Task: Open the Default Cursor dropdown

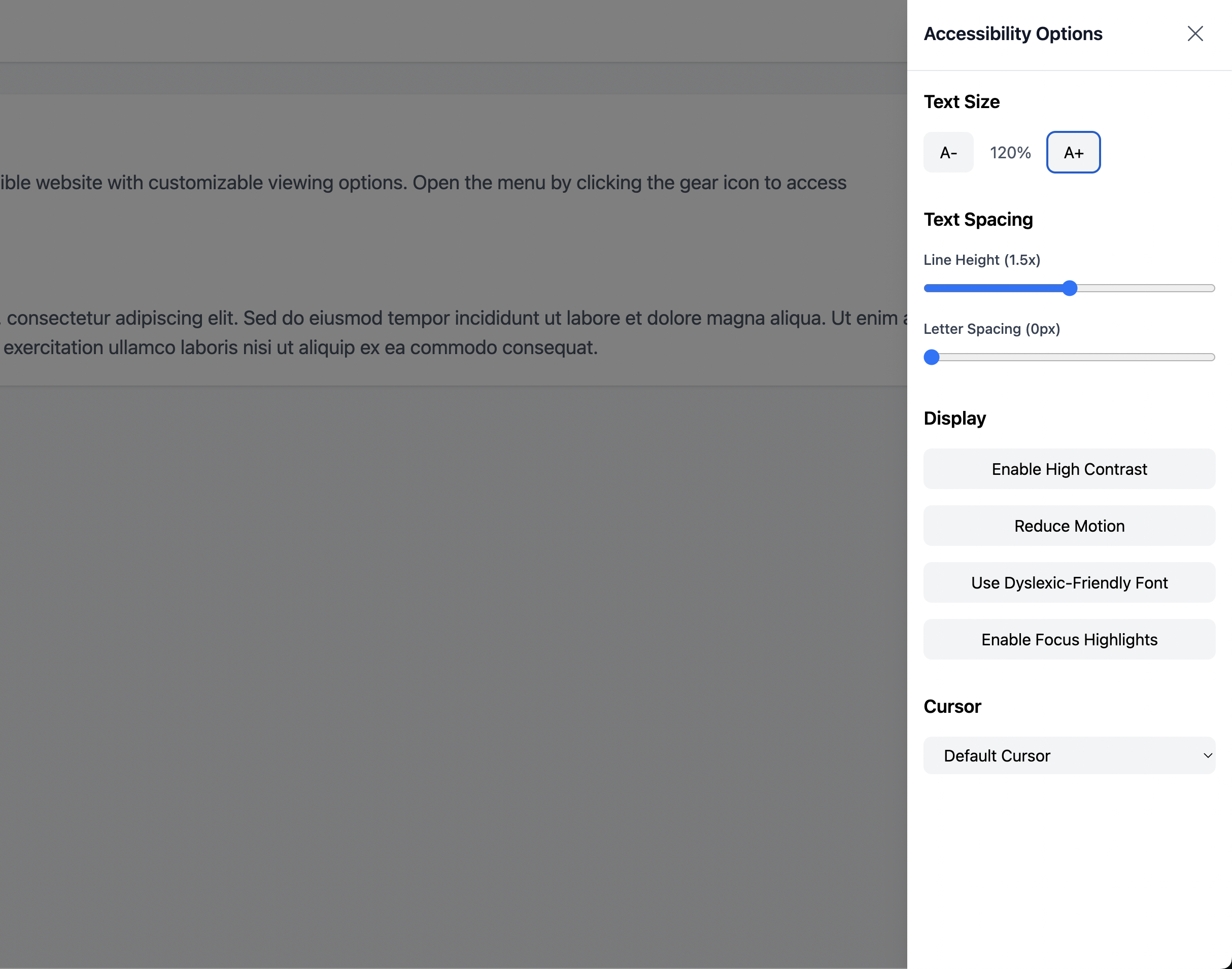Action: pos(1069,756)
